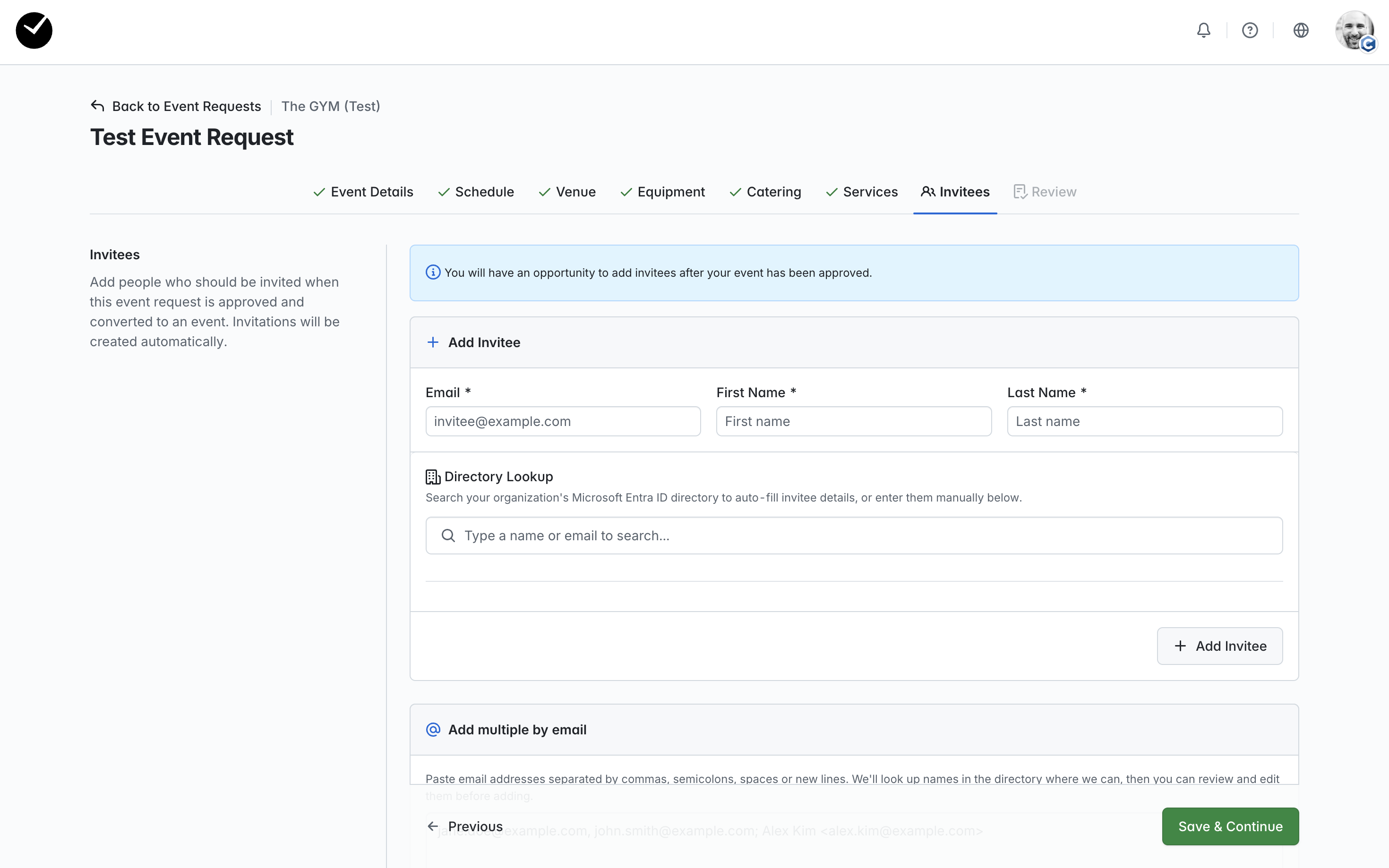Switch to the Catering step
The width and height of the screenshot is (1389, 868).
(x=765, y=192)
